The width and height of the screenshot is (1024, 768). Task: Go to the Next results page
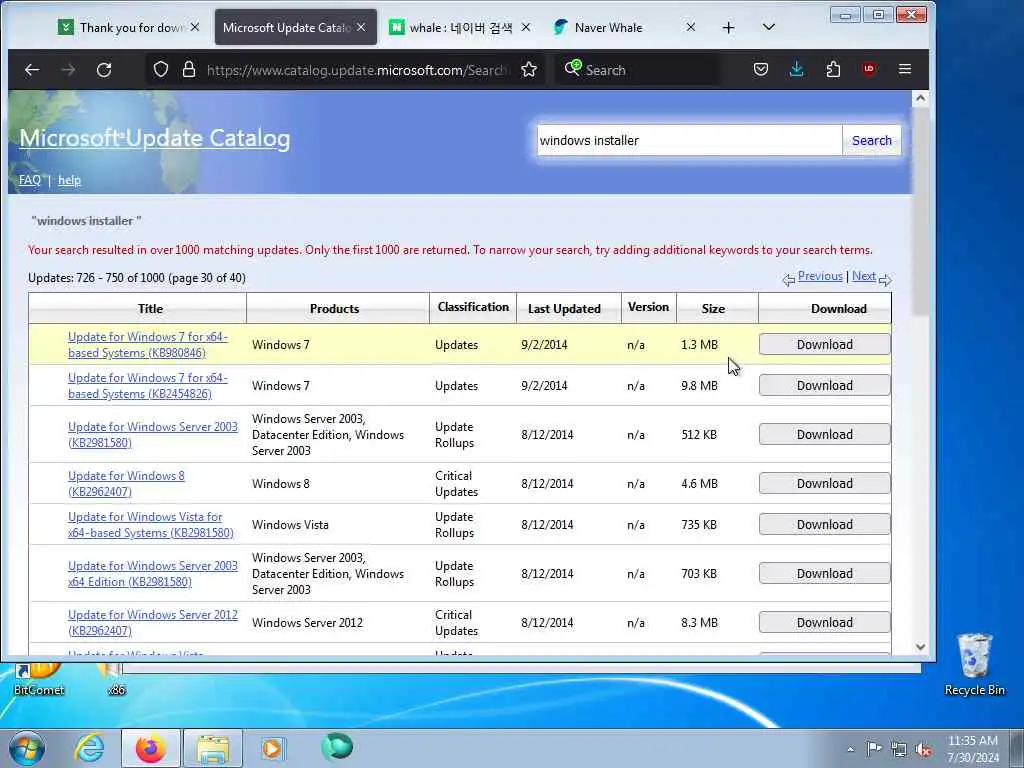point(863,276)
